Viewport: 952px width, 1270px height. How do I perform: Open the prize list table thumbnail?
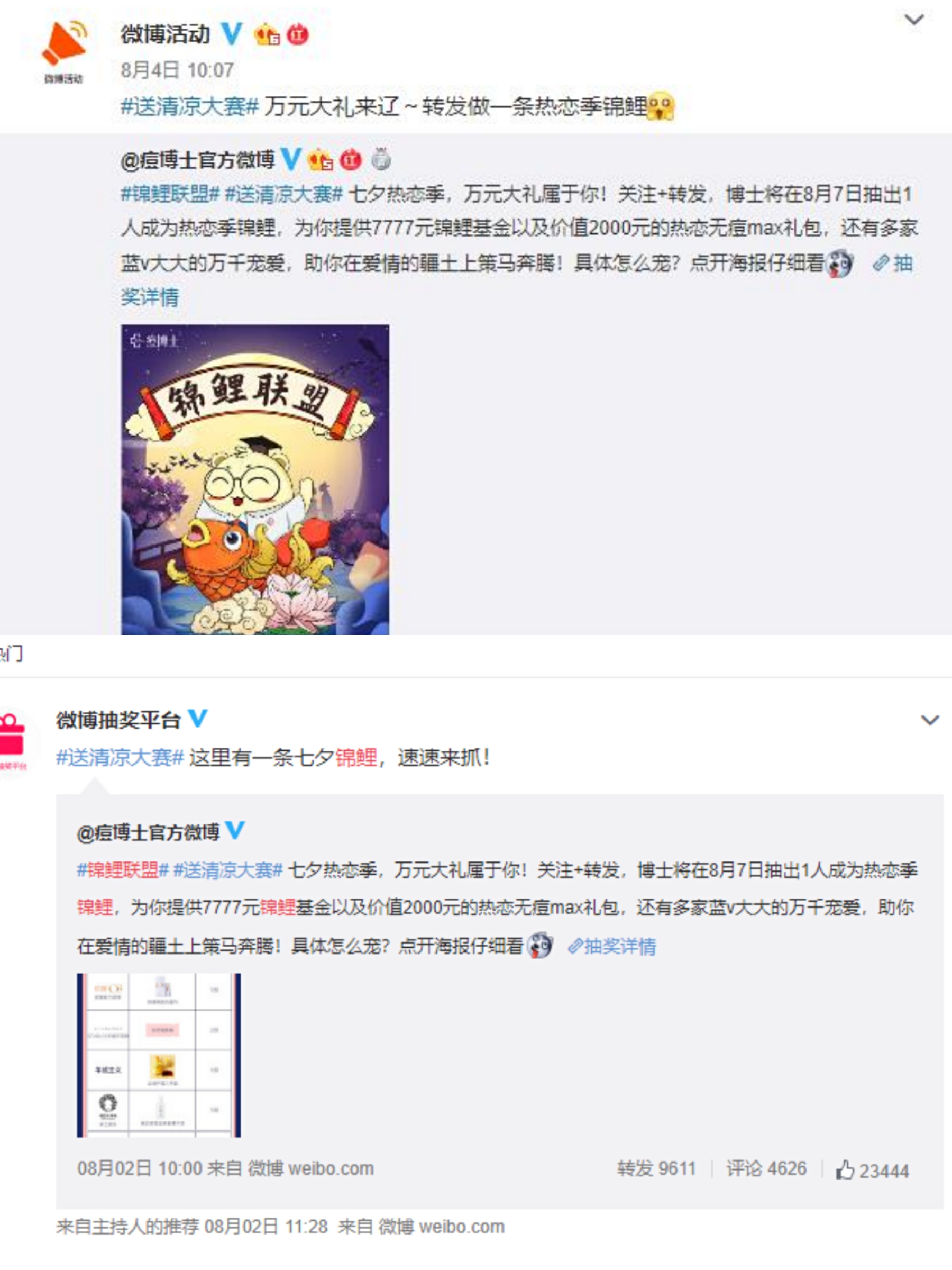click(159, 1055)
